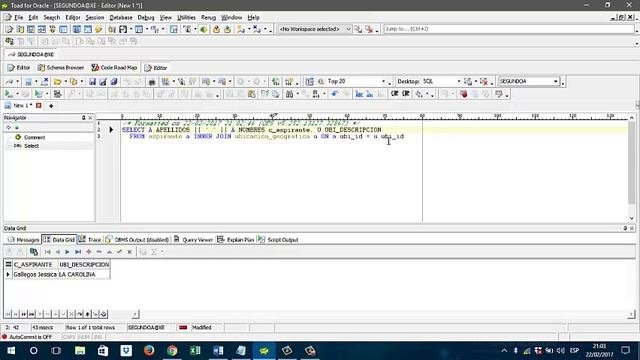
Task: Add a new editor tab with plus icon
Action: (51, 106)
